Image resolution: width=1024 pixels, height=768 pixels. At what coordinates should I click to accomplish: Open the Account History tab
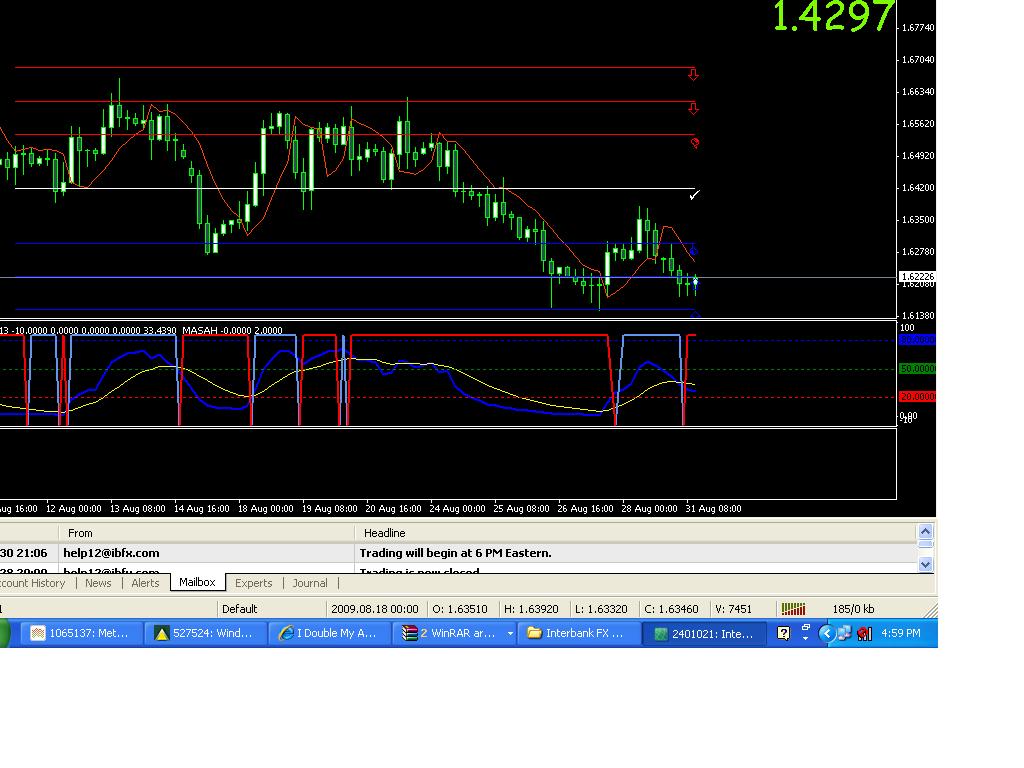click(x=33, y=583)
